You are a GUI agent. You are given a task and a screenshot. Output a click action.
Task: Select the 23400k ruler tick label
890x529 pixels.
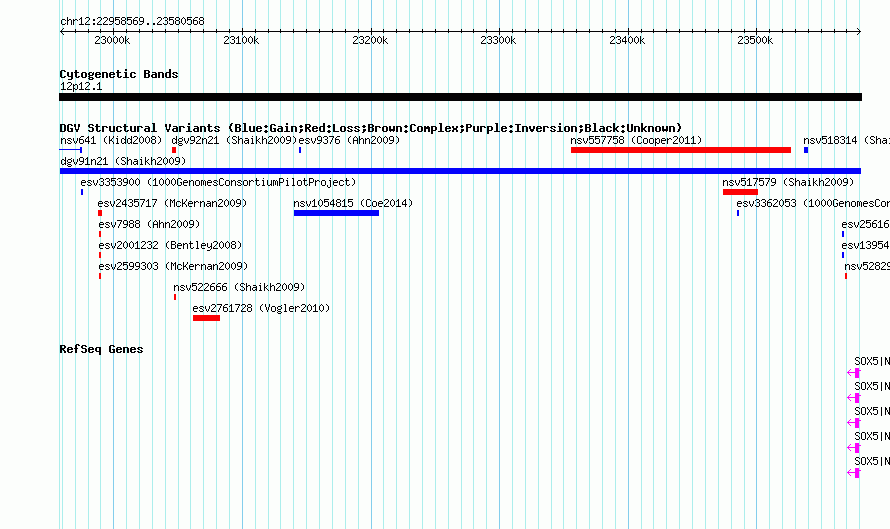627,40
